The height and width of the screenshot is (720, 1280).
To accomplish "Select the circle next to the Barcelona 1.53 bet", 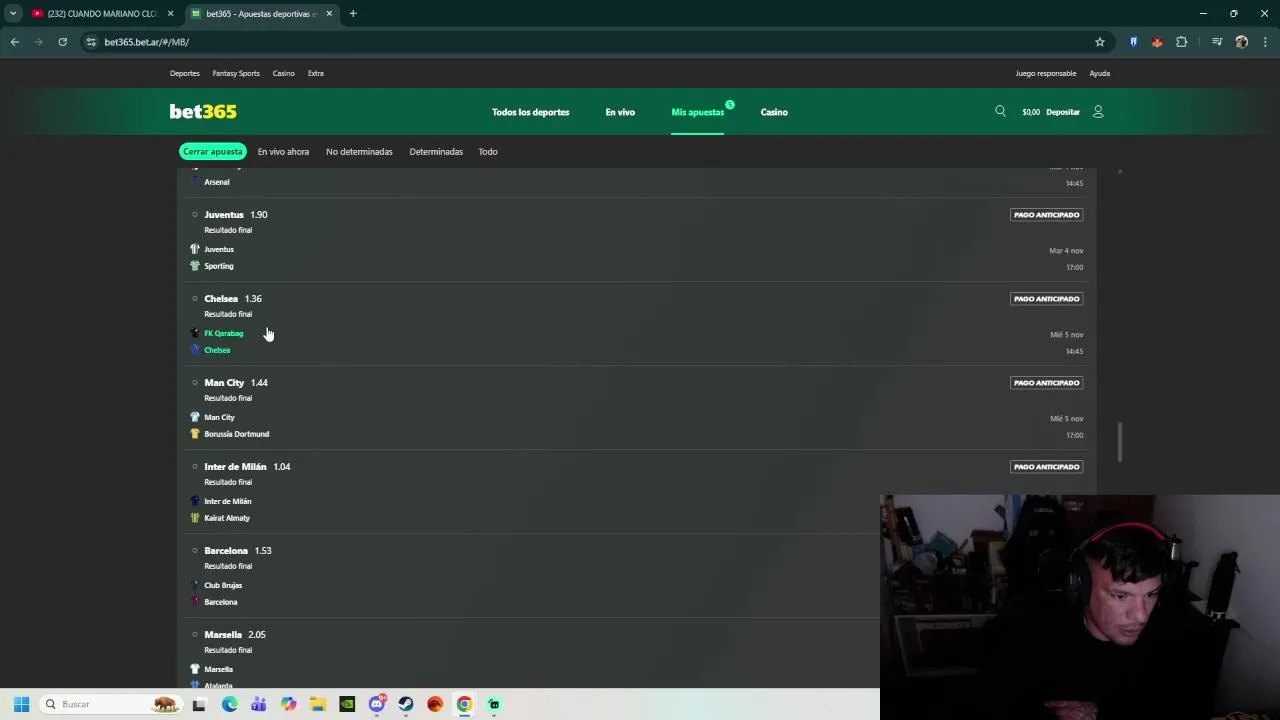I will pos(195,551).
